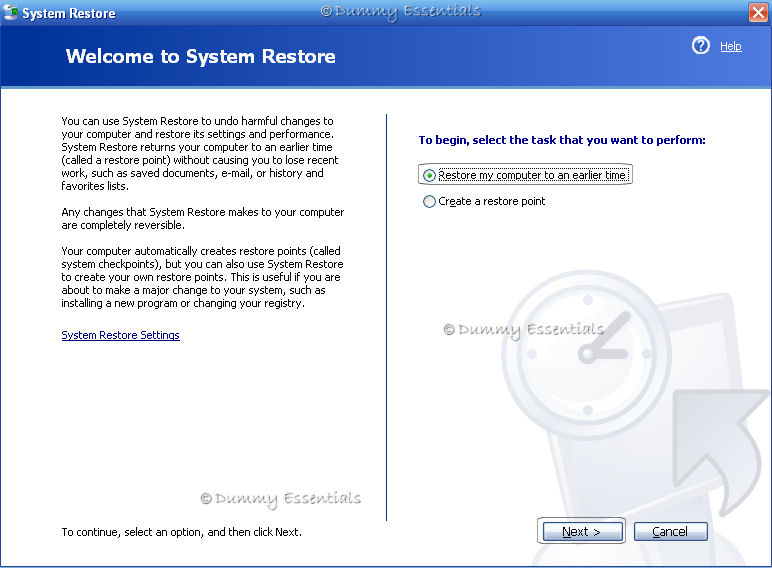Click the System Restore title bar icon

[x=11, y=12]
